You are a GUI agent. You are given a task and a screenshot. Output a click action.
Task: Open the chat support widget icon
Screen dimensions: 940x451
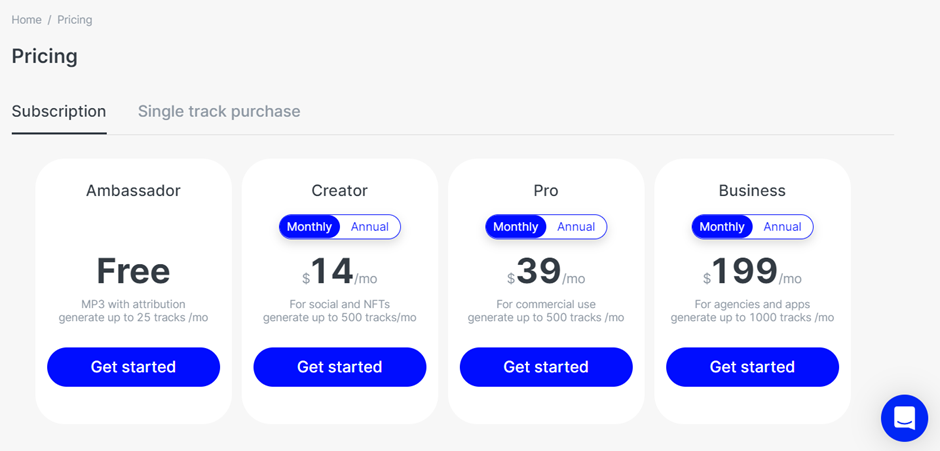(904, 418)
